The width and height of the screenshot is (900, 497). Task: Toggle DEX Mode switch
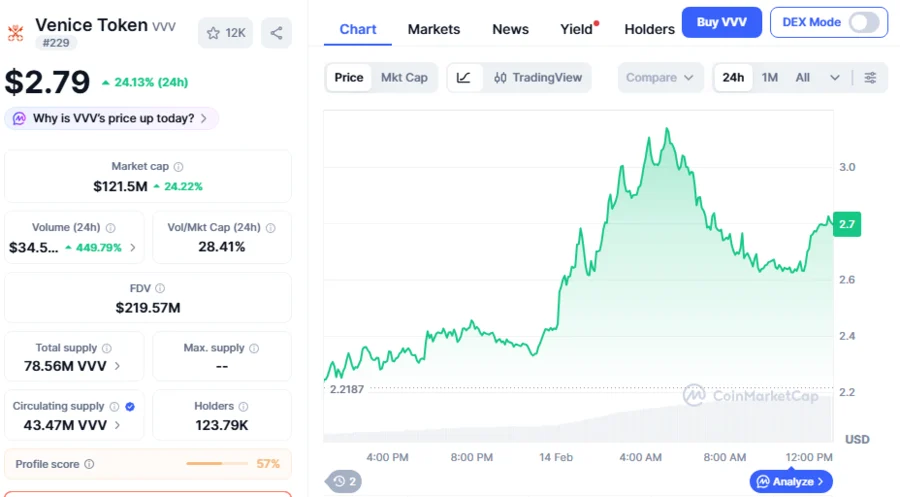coord(863,22)
